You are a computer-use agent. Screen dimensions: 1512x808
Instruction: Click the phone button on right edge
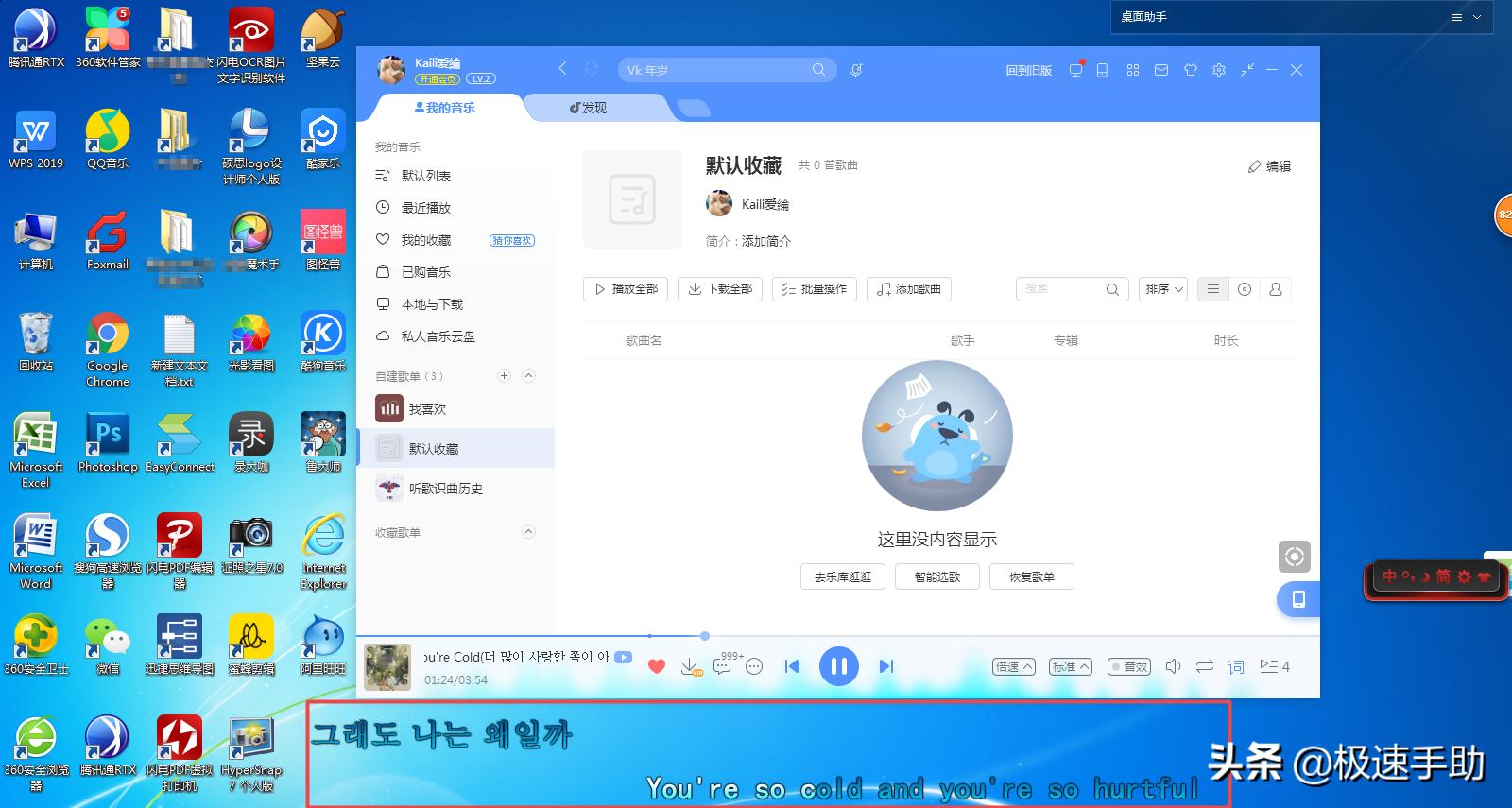[1298, 599]
